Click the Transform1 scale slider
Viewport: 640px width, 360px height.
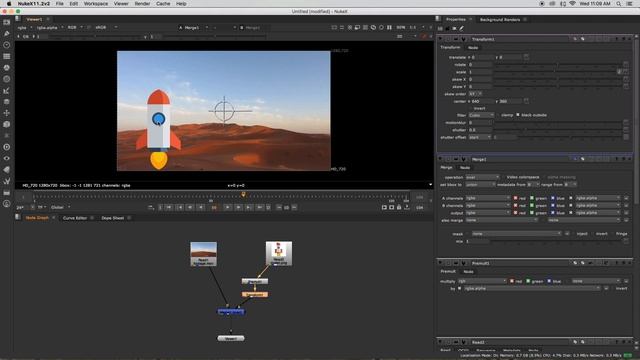click(x=555, y=72)
